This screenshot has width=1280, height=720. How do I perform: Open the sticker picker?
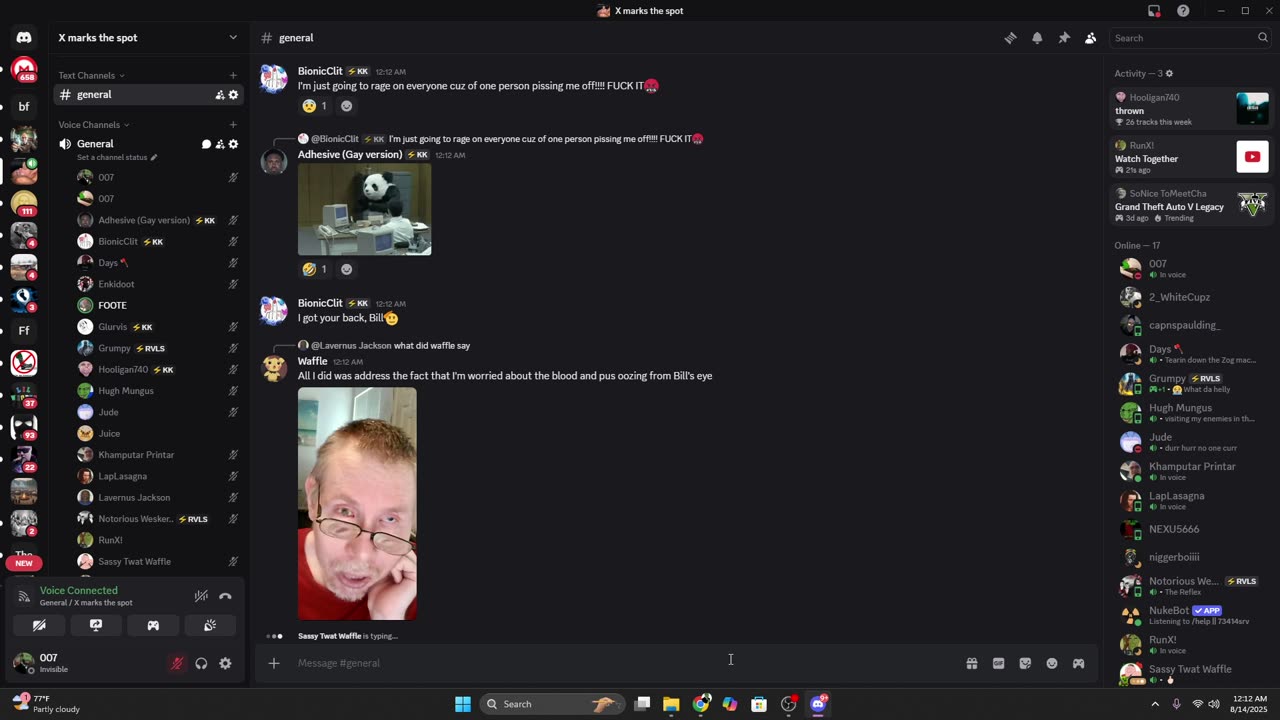[1025, 663]
